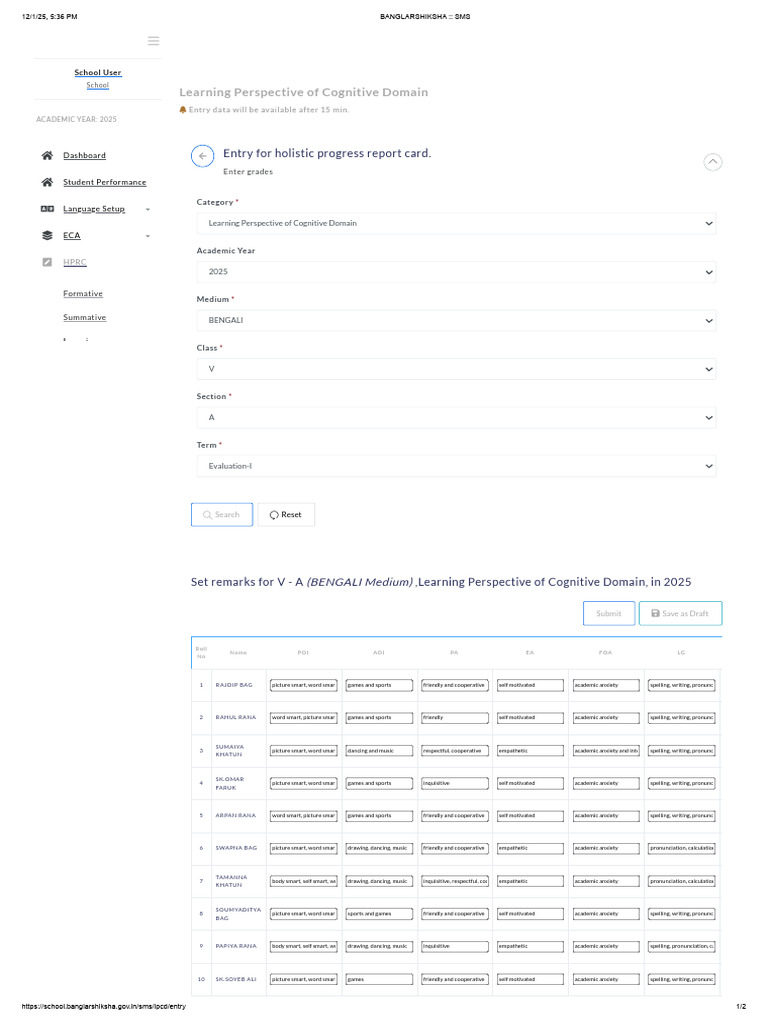Click the page URL in the footer
The height and width of the screenshot is (1024, 768).
click(x=103, y=1006)
